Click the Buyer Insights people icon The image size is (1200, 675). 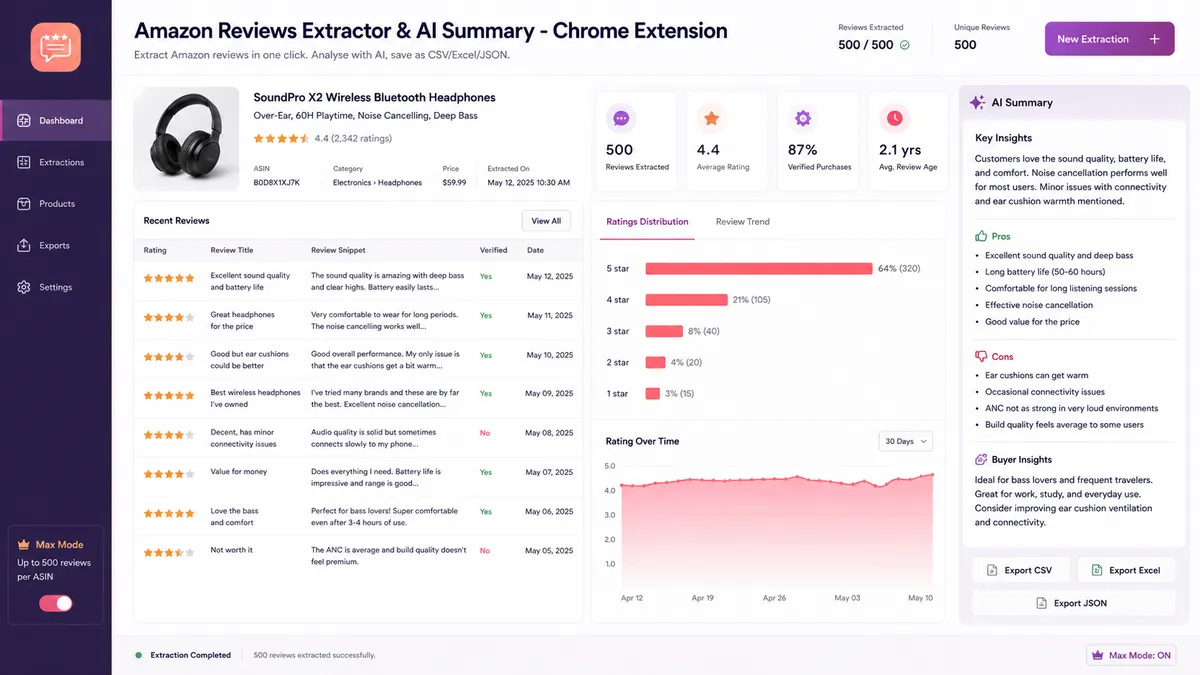981,460
